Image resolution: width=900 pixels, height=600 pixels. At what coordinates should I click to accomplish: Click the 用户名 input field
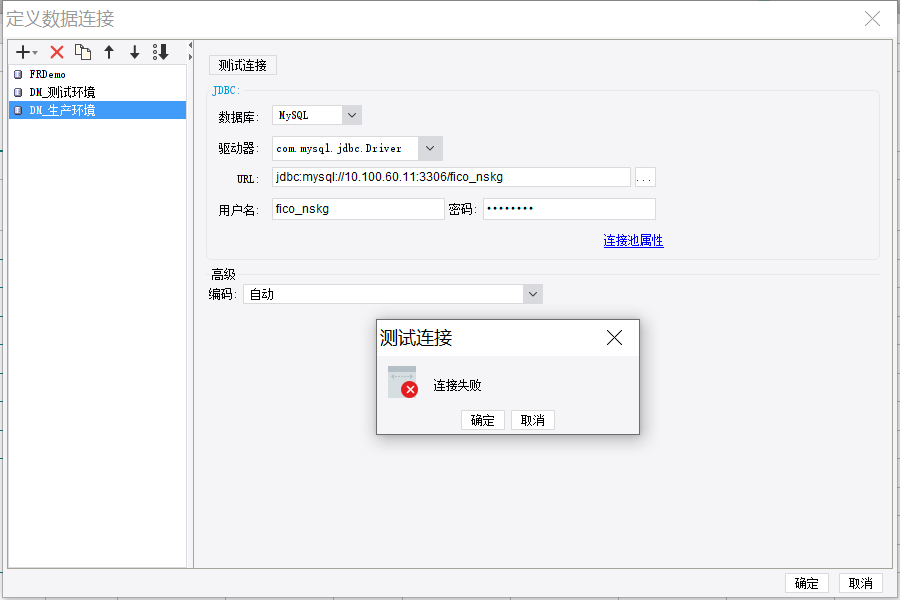[358, 209]
